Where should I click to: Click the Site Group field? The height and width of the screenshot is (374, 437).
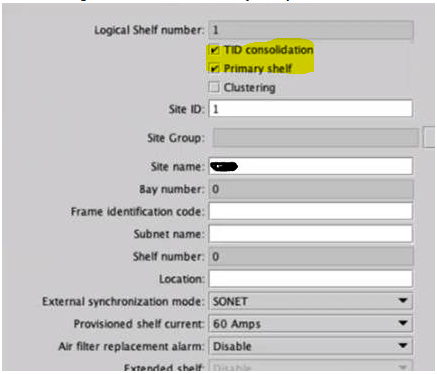click(315, 138)
